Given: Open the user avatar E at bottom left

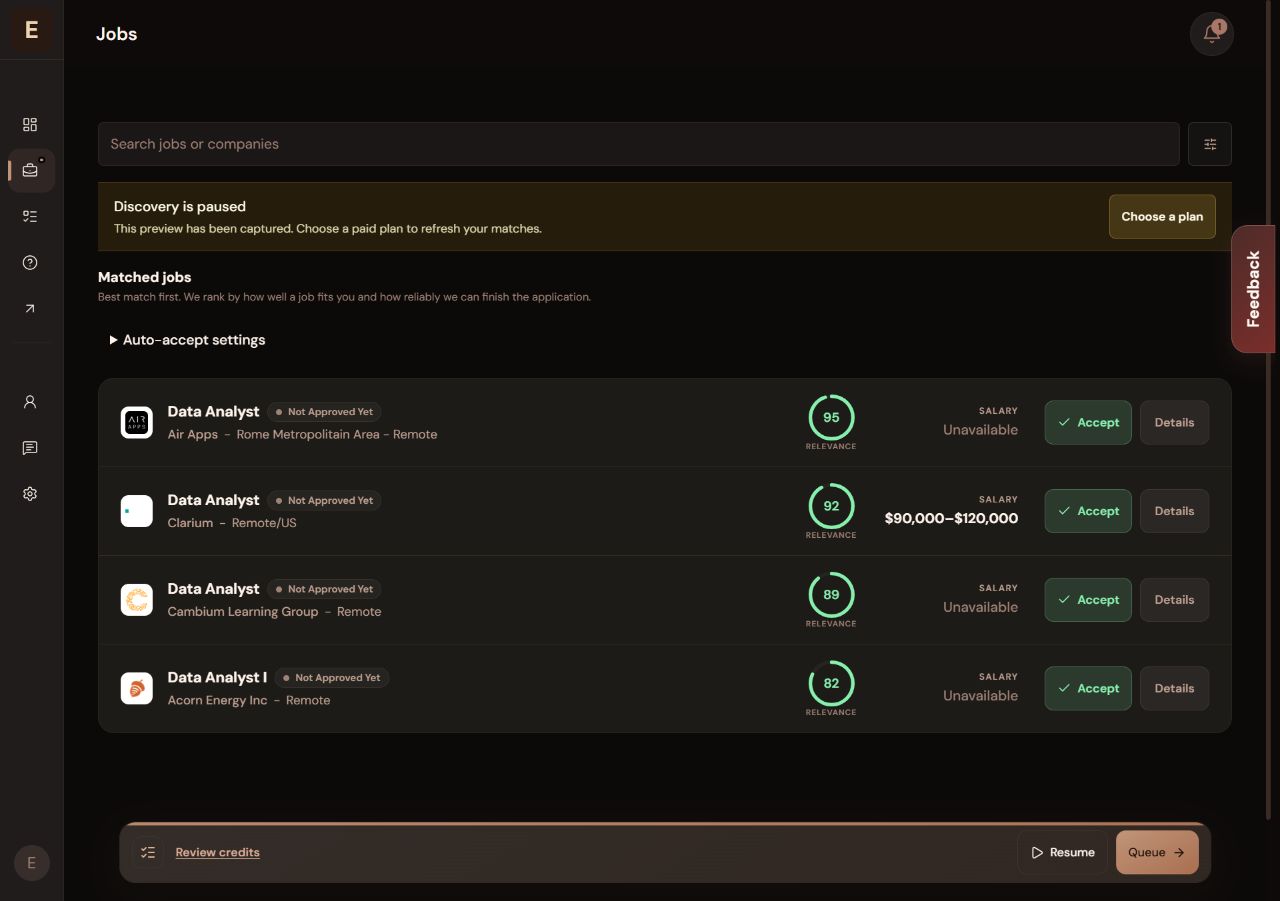Looking at the screenshot, I should click(x=31, y=863).
